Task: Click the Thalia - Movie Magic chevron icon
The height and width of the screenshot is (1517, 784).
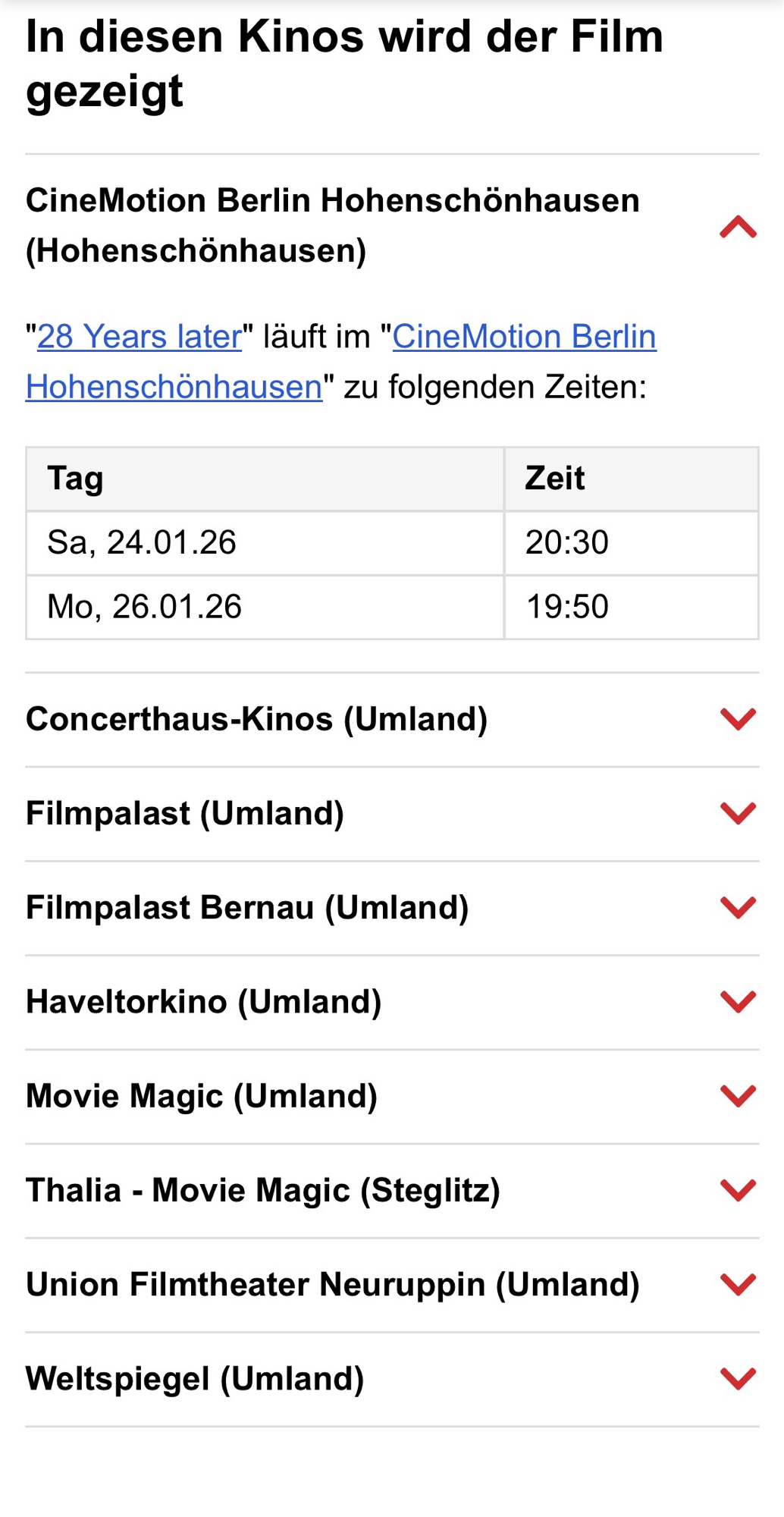Action: (738, 1189)
